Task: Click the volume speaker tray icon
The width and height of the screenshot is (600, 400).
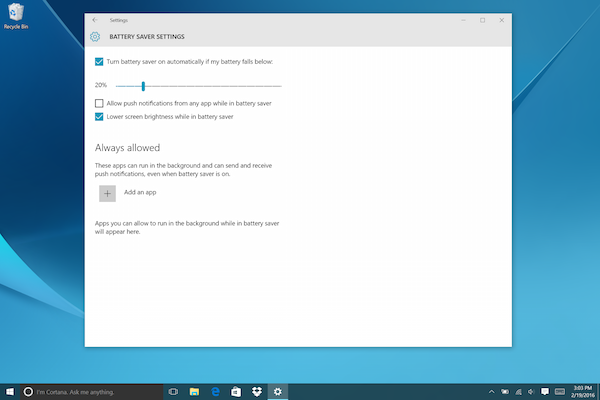Action: coord(531,392)
